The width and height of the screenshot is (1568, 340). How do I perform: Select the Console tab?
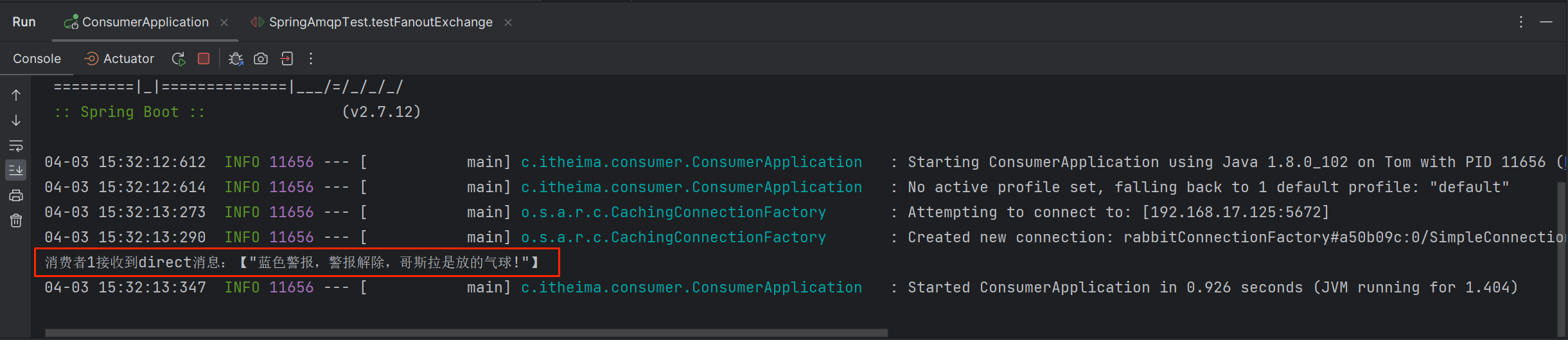[37, 59]
